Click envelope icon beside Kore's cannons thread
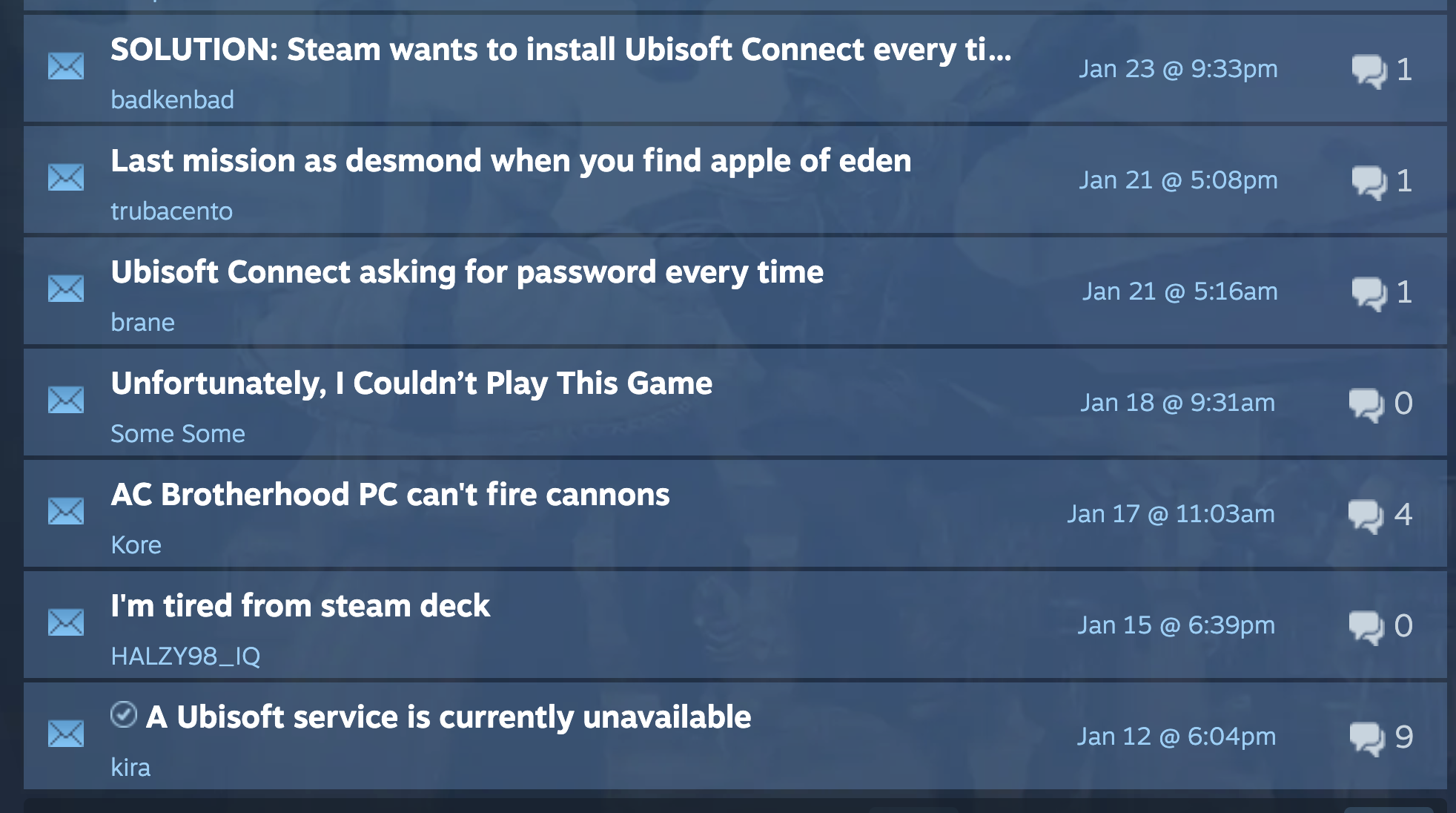 (66, 512)
